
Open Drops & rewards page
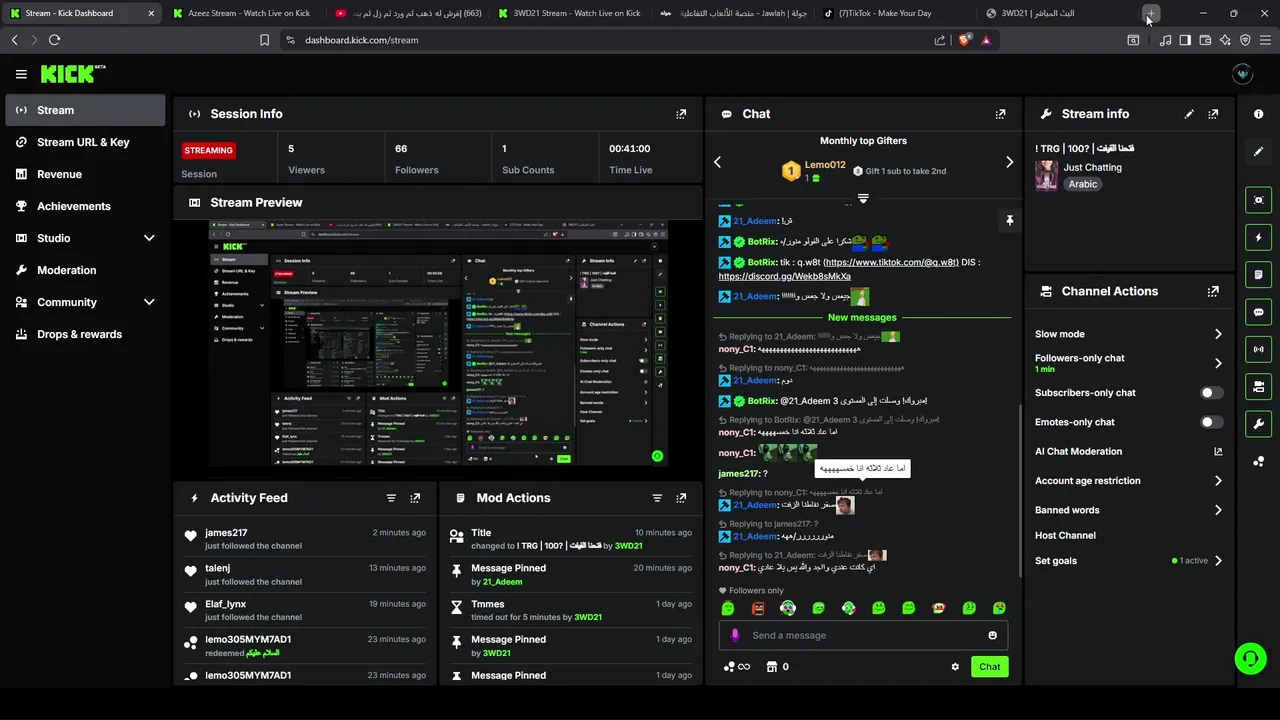pyautogui.click(x=85, y=334)
